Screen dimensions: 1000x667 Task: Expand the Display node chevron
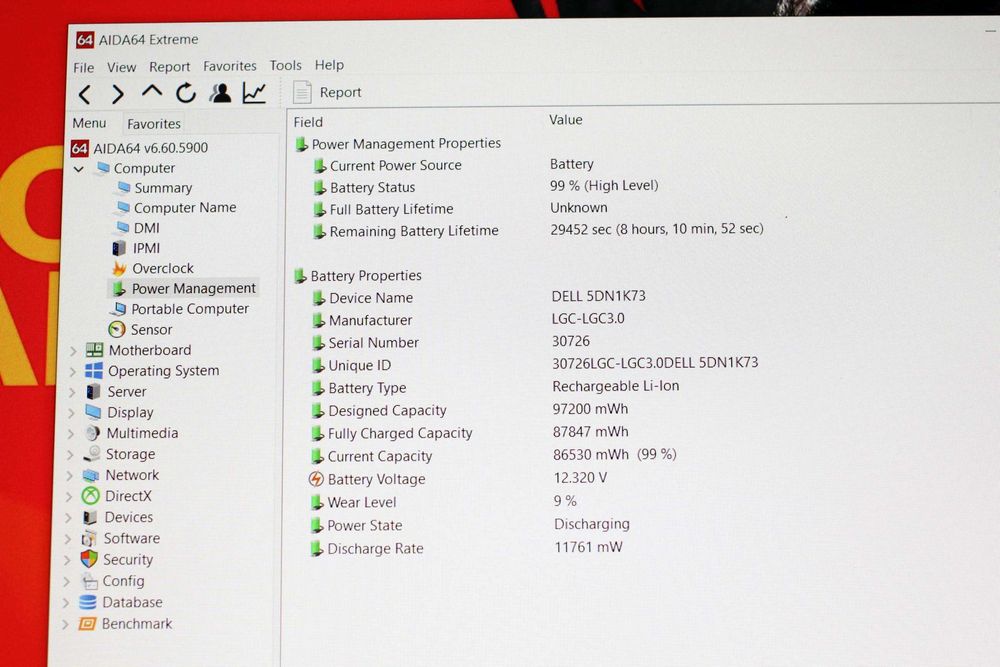coord(71,413)
